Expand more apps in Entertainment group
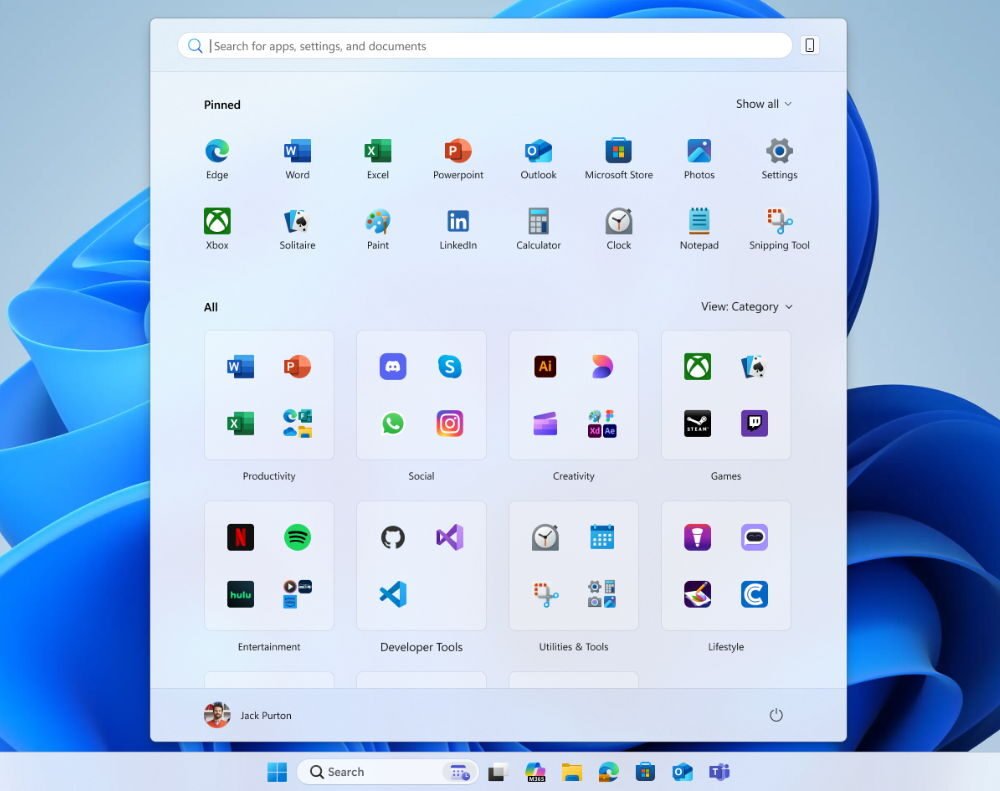The width and height of the screenshot is (1000, 791). coord(297,594)
